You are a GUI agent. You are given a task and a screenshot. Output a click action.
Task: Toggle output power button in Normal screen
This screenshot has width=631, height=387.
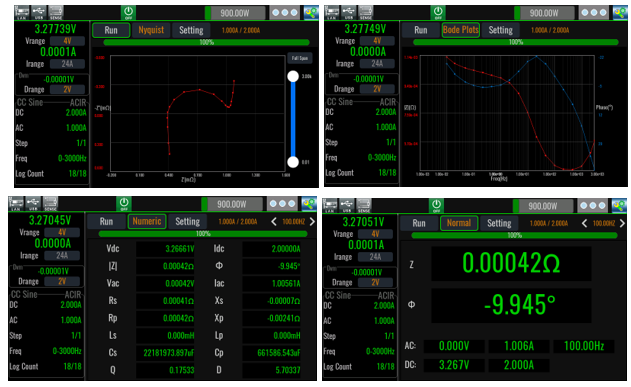436,206
